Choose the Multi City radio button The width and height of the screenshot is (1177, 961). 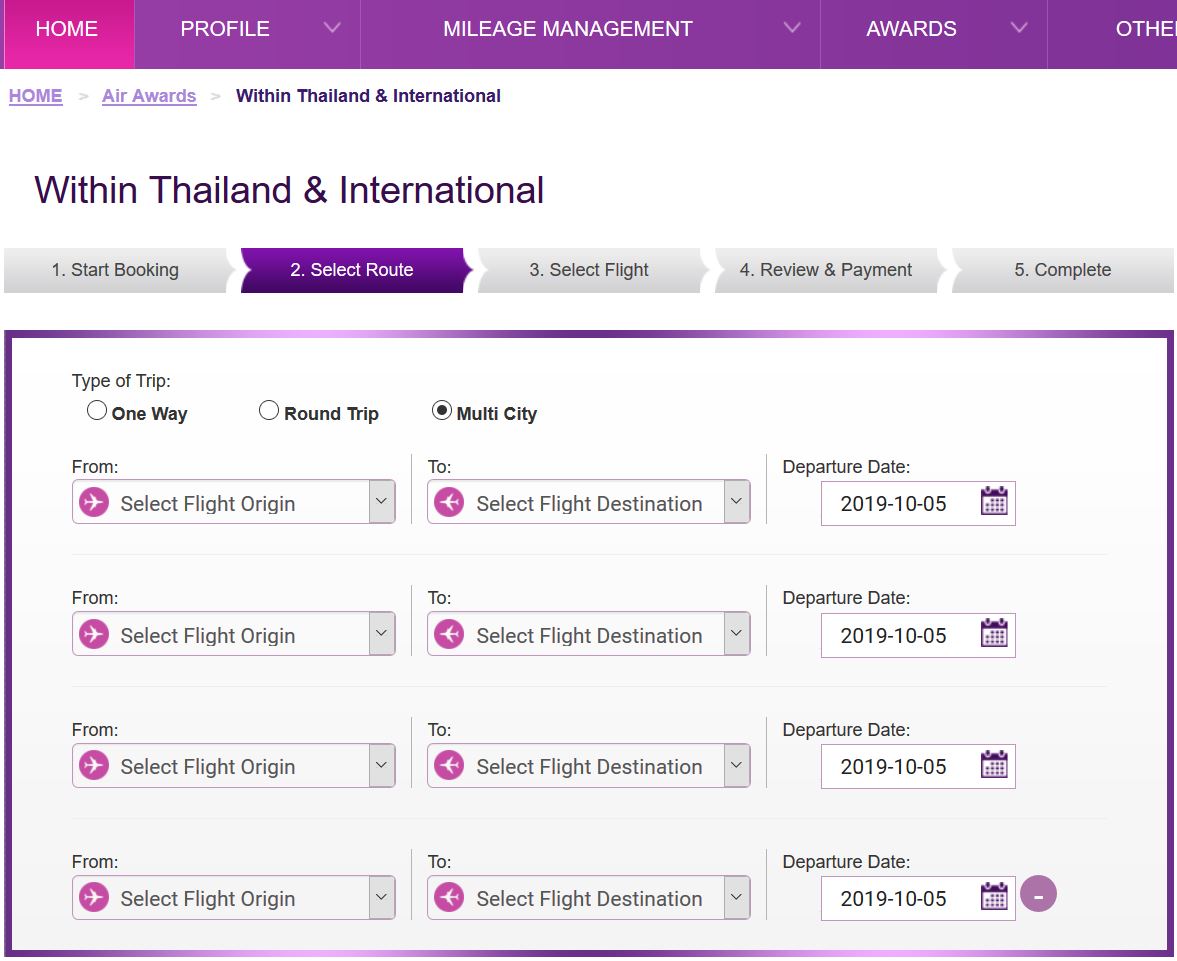(x=441, y=411)
